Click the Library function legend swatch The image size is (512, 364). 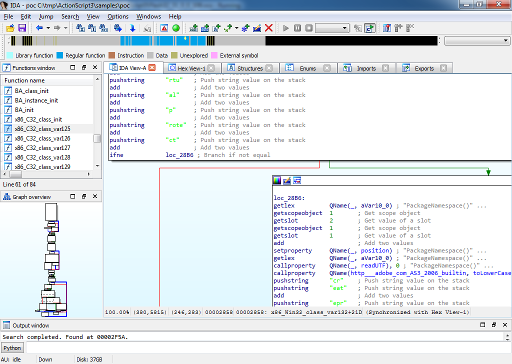click(10, 55)
